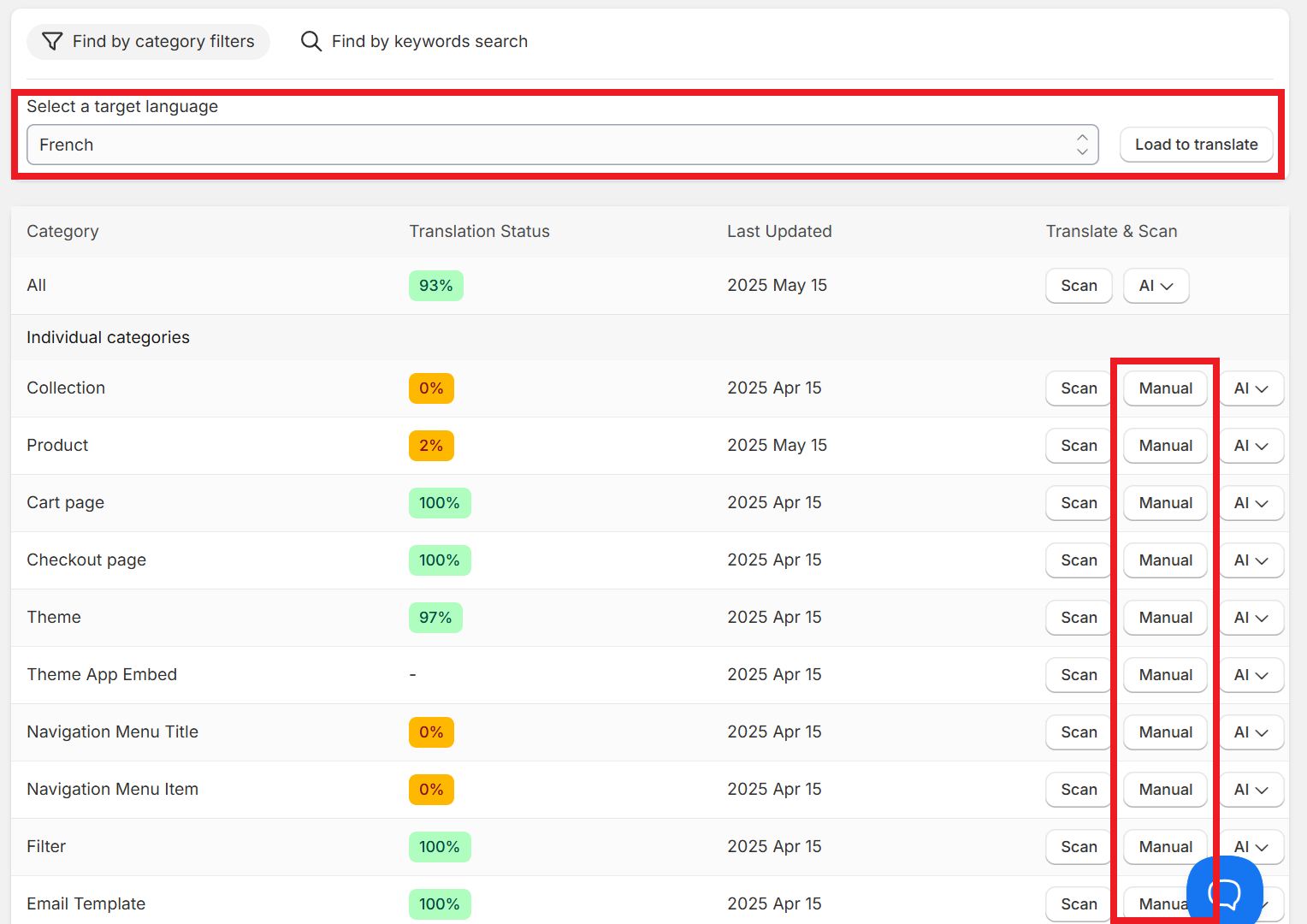Scan the Checkout page category

(1079, 560)
